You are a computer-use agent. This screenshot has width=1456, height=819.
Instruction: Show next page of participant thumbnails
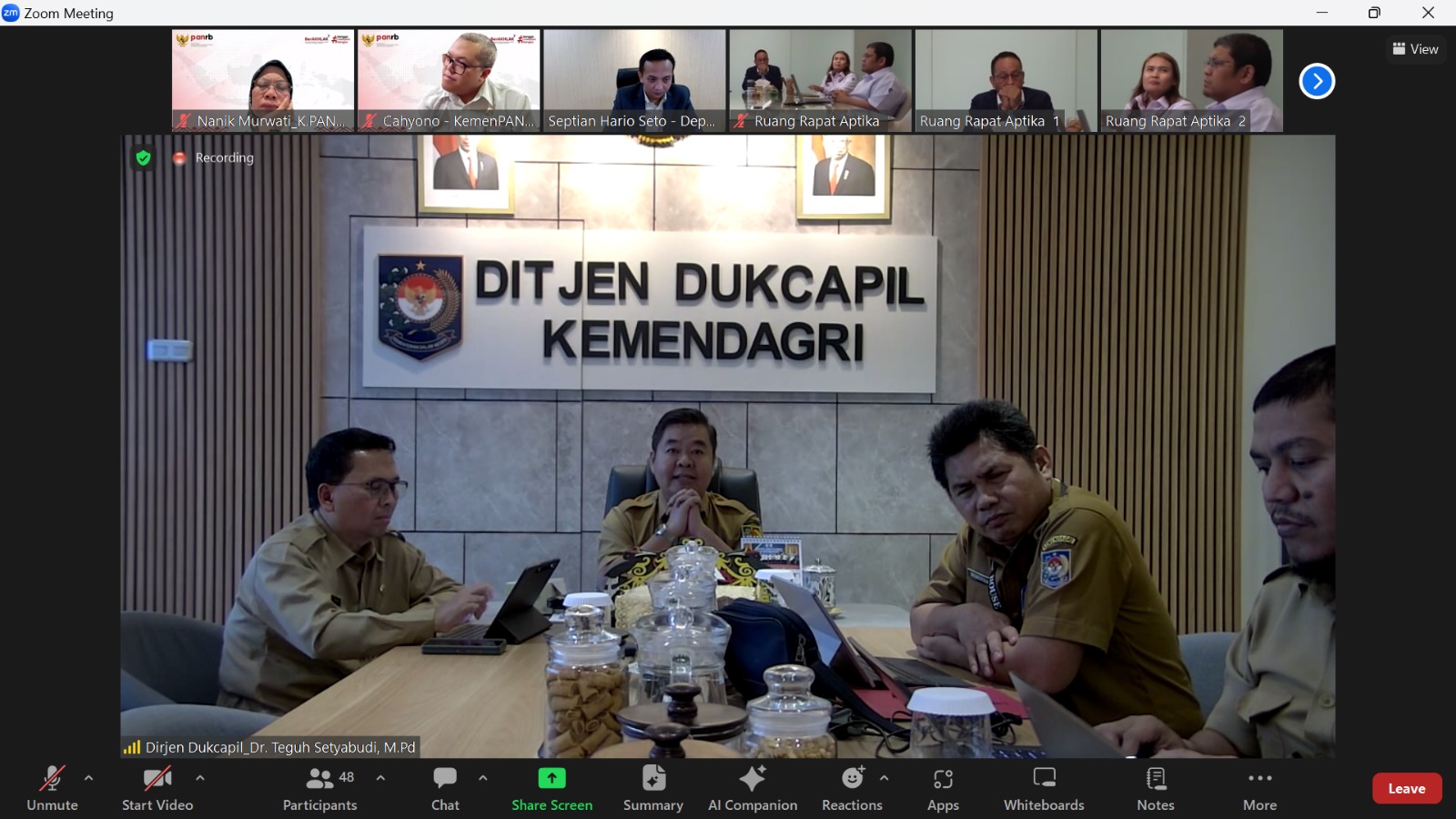point(1317,81)
